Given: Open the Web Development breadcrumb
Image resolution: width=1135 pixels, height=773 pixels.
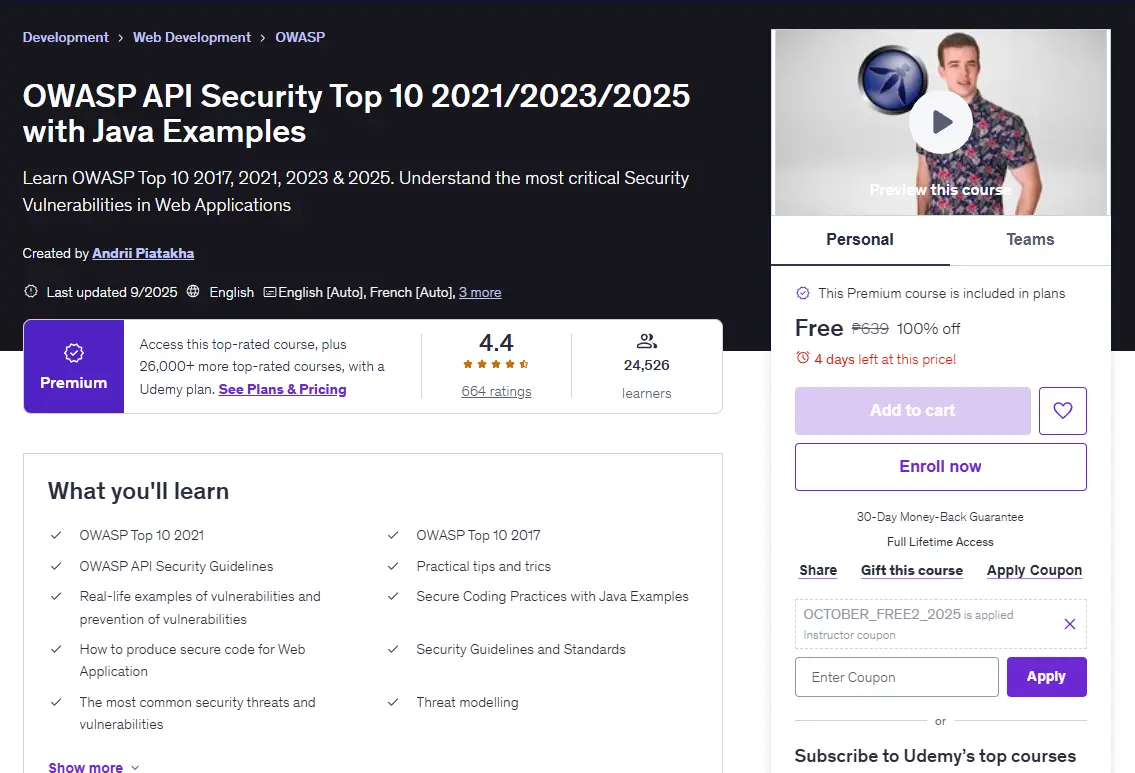Looking at the screenshot, I should click(x=192, y=37).
